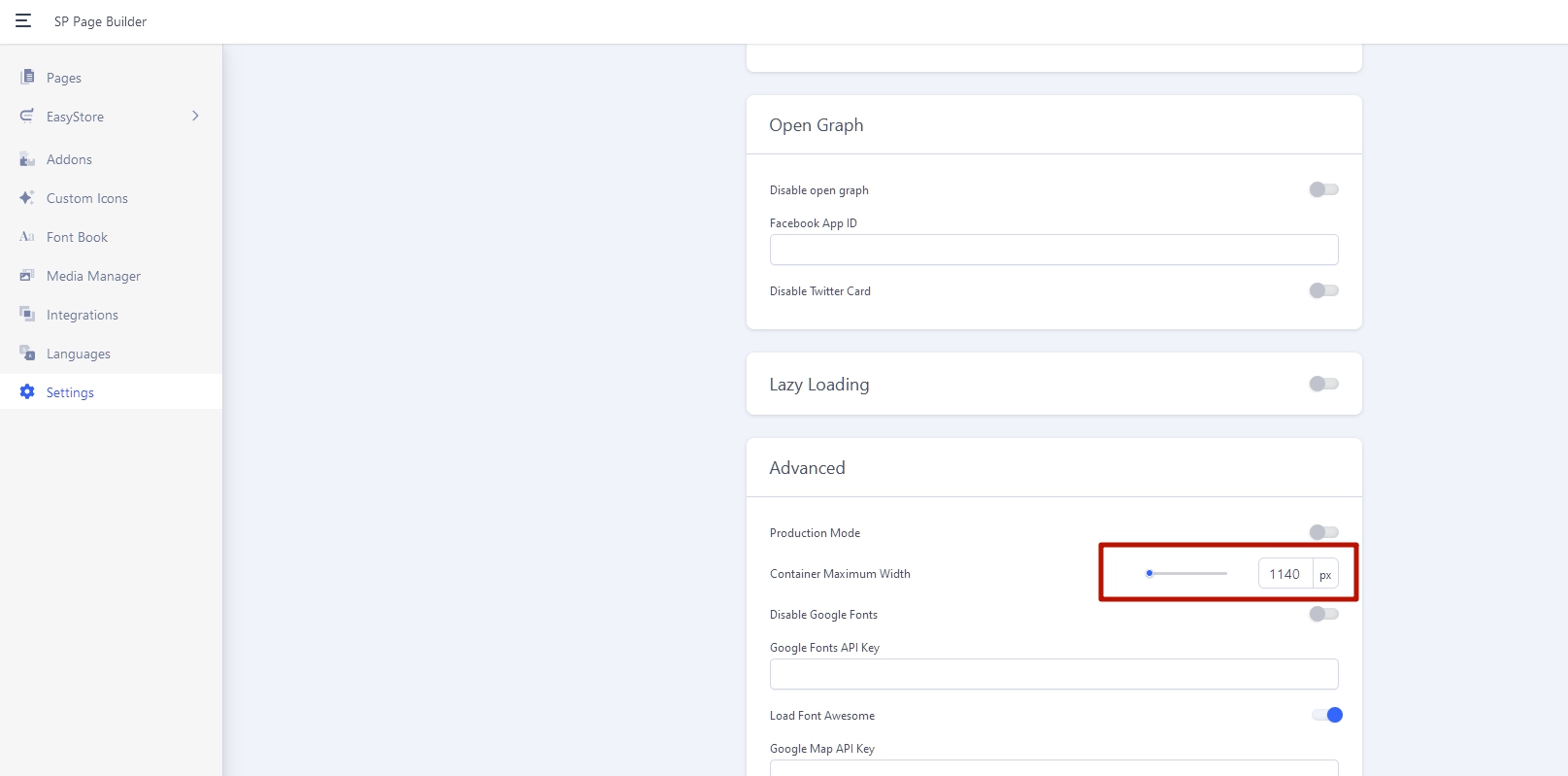Toggle Disable open graph switch
The width and height of the screenshot is (1568, 776).
(1323, 189)
